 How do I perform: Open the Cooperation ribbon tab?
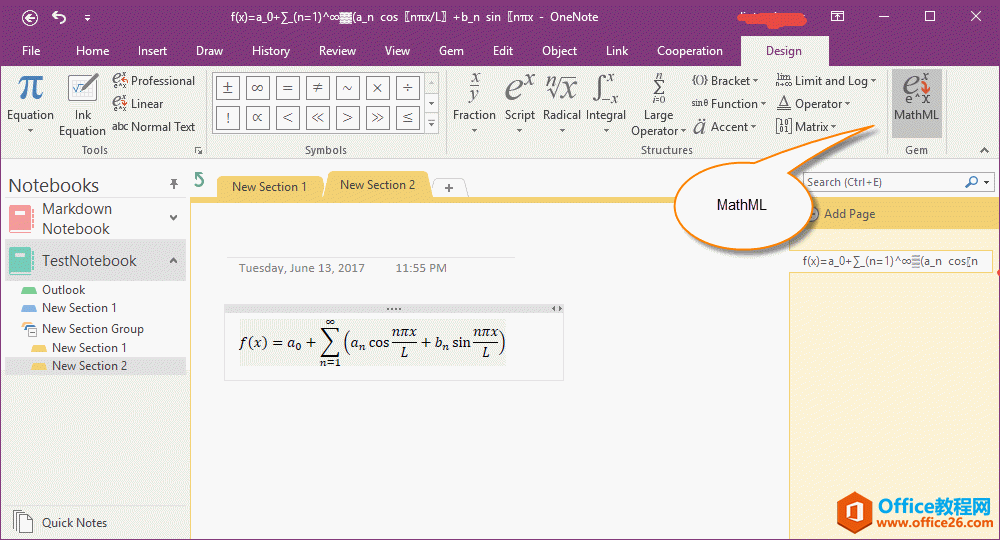click(690, 51)
